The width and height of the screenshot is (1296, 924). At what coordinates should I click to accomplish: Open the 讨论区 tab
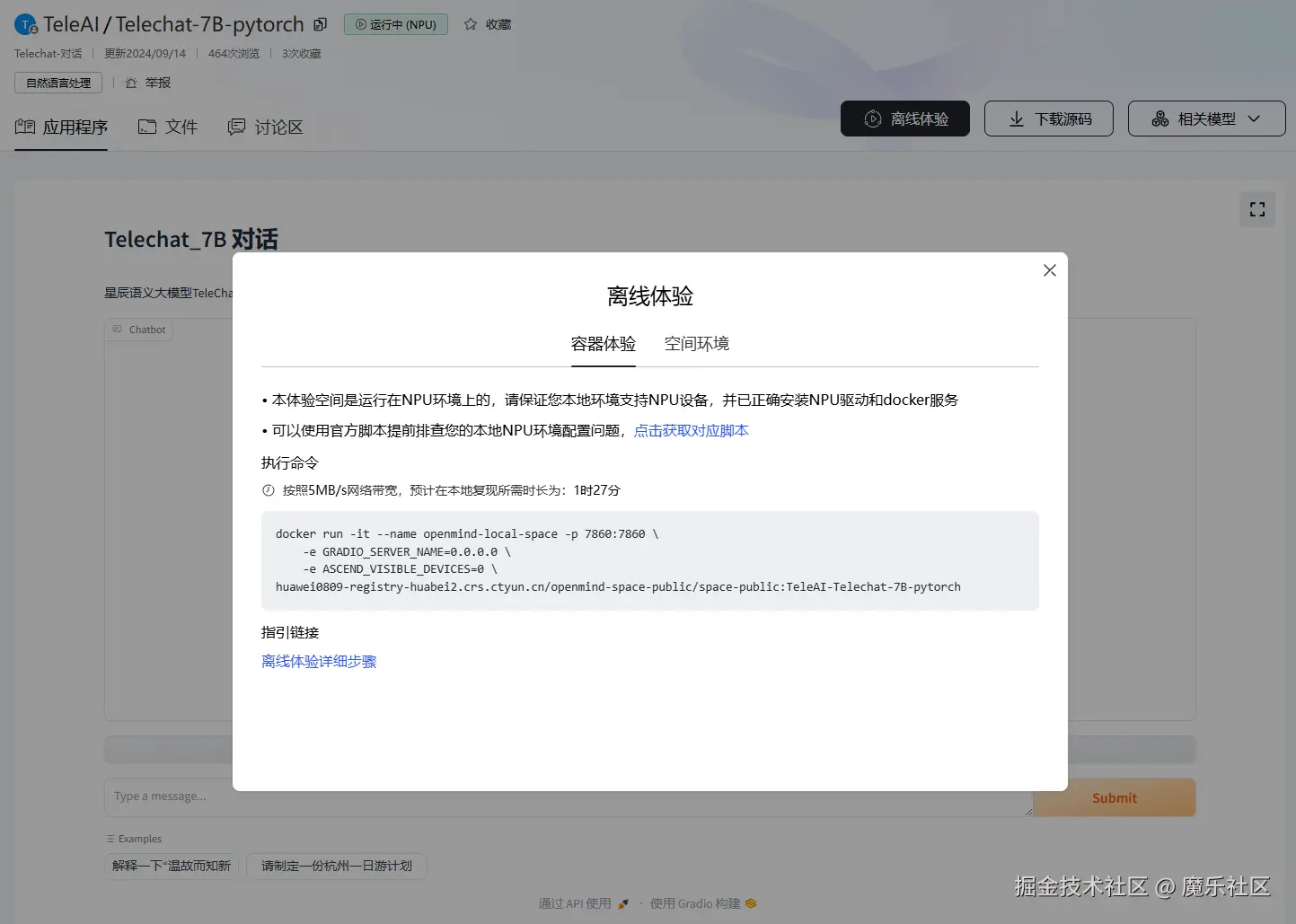point(265,127)
